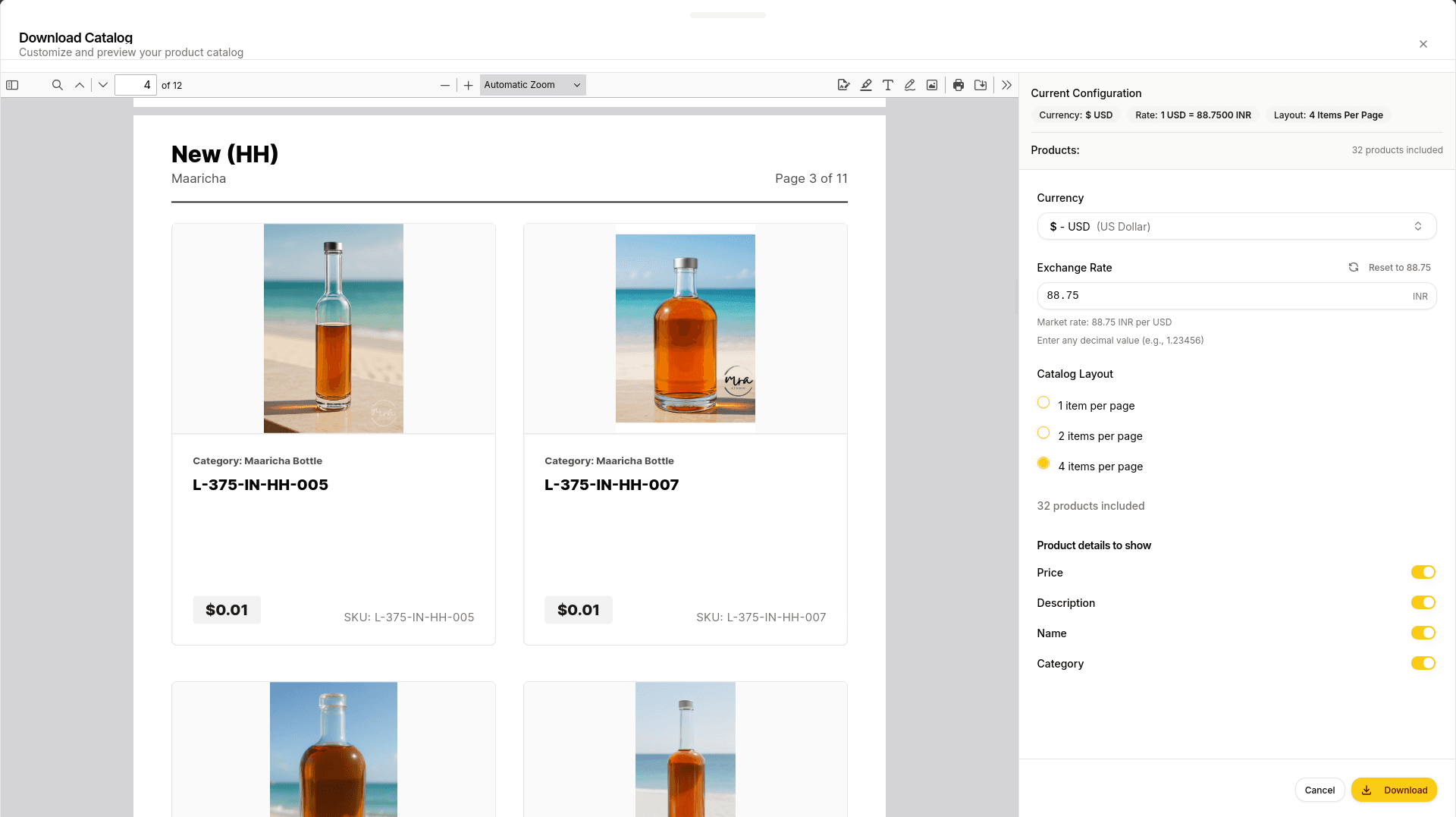This screenshot has width=1456, height=817.
Task: Select the text annotation tool
Action: click(888, 85)
